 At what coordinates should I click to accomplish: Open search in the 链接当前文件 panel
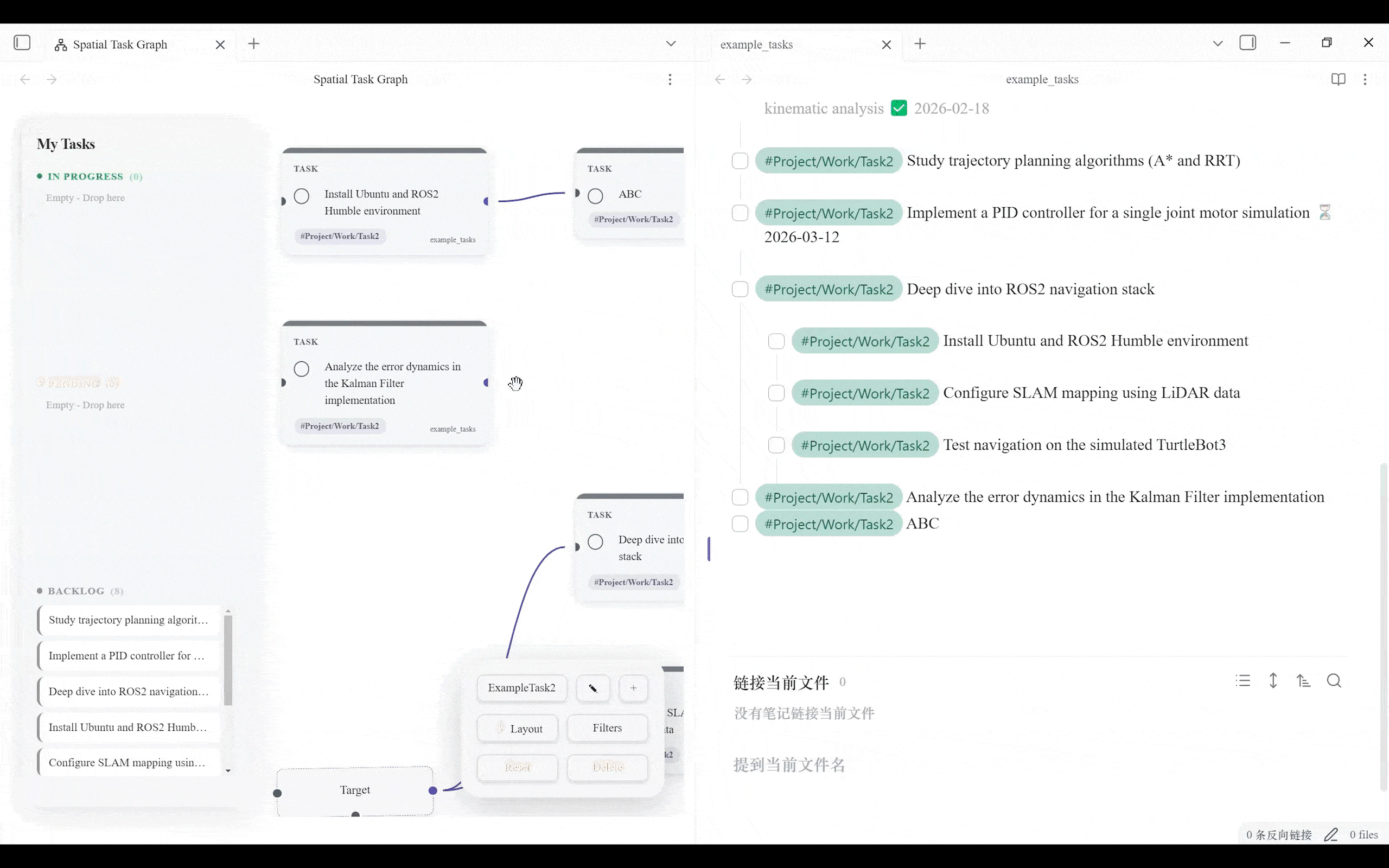1334,681
